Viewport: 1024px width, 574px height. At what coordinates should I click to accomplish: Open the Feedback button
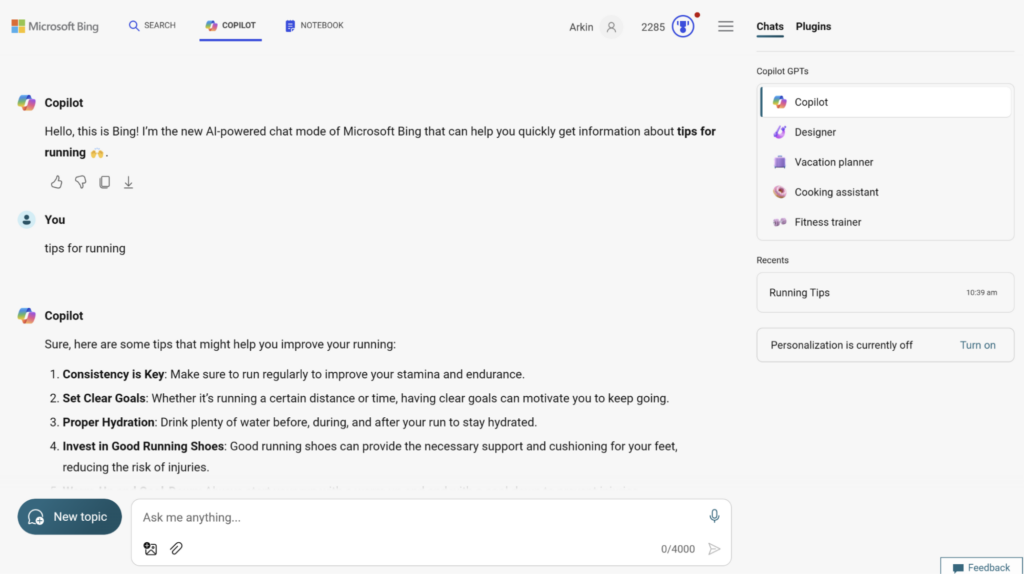(x=982, y=567)
